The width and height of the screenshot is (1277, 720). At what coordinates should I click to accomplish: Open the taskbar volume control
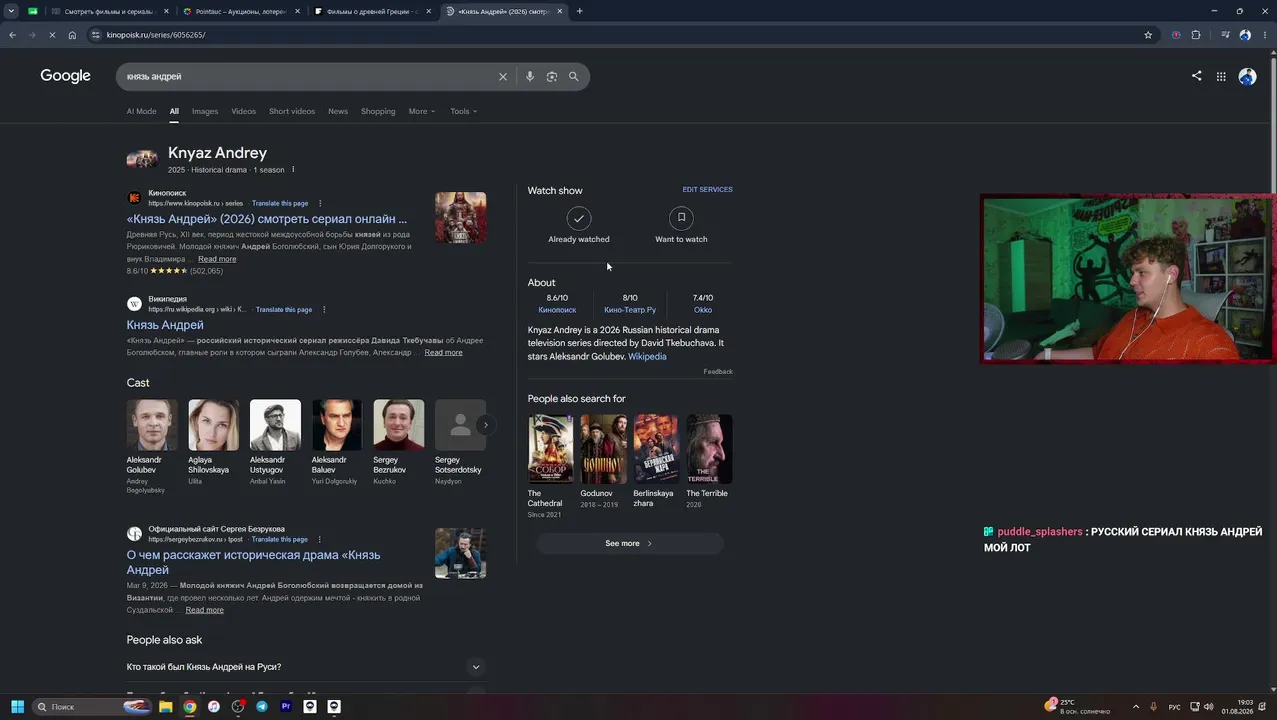pyautogui.click(x=1211, y=707)
